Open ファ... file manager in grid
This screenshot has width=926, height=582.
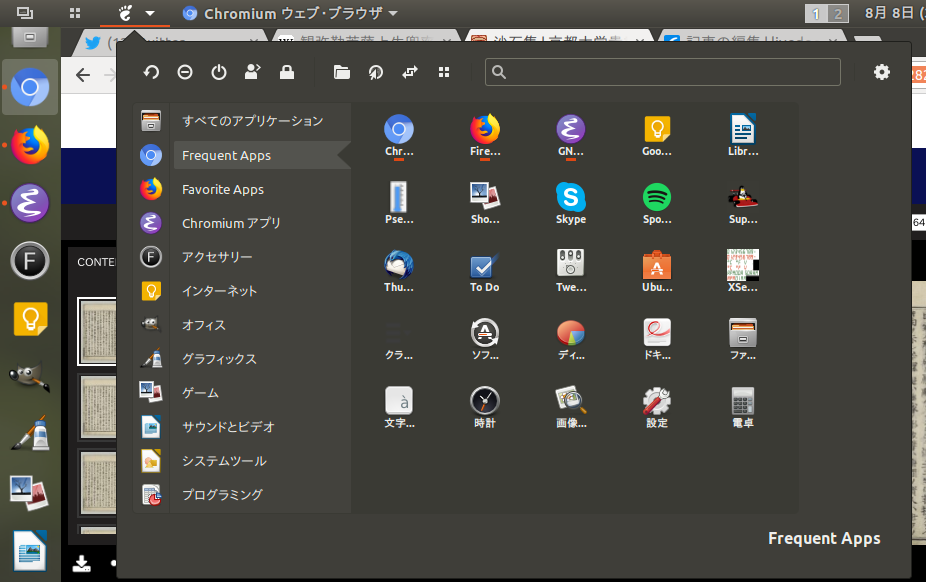pos(743,339)
